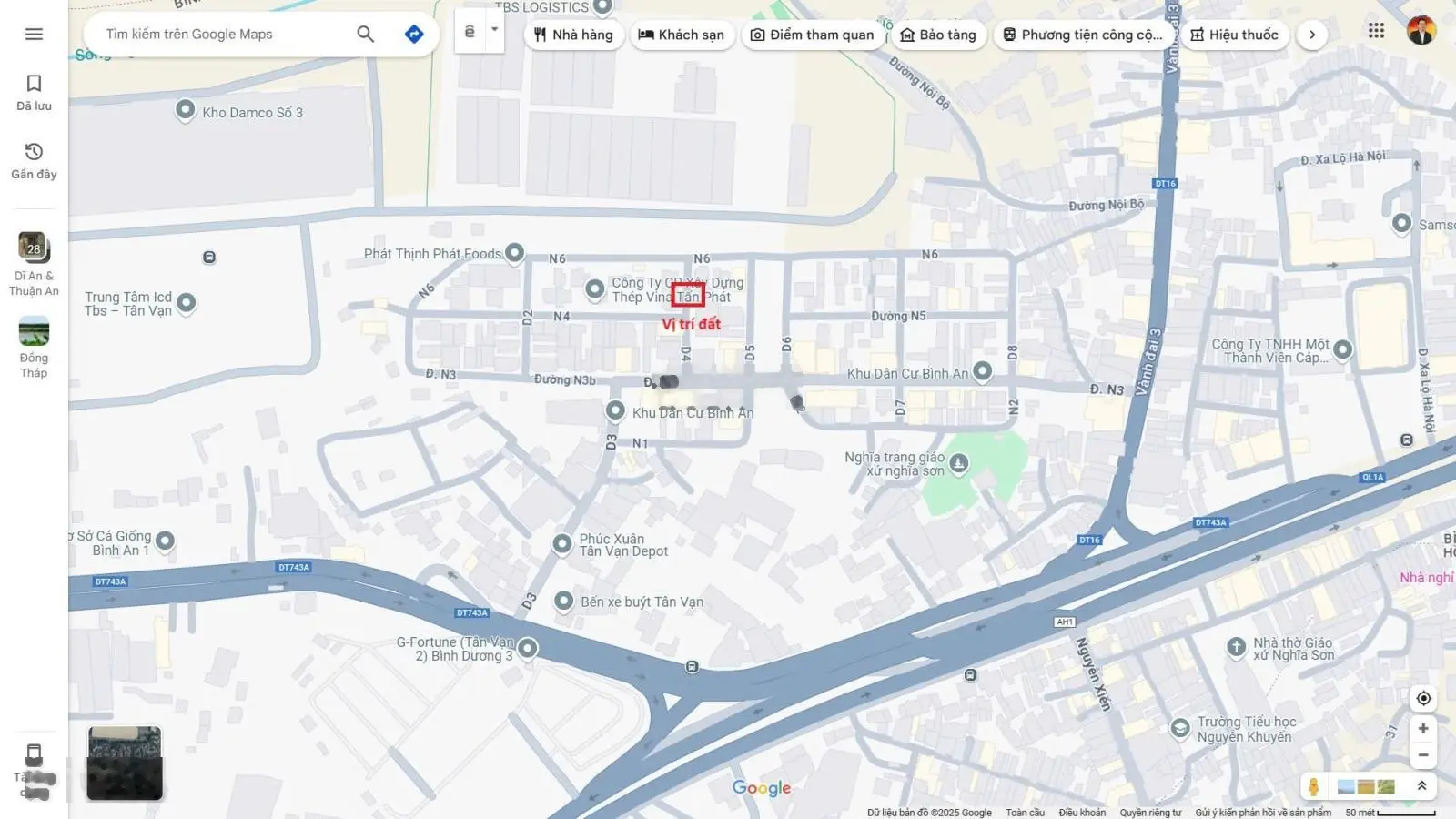Click the Toàn cầu footer link
The width and height of the screenshot is (1456, 819).
[1025, 813]
